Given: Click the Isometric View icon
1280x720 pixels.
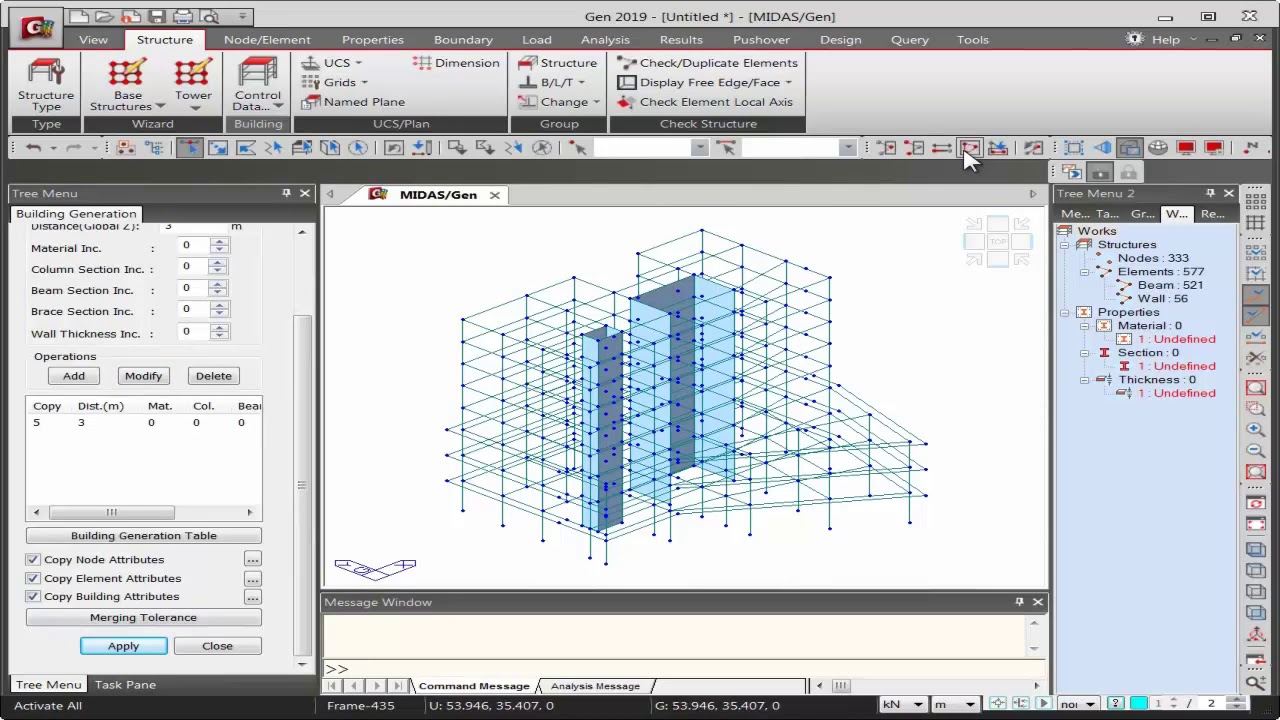Looking at the screenshot, I should point(1256,549).
